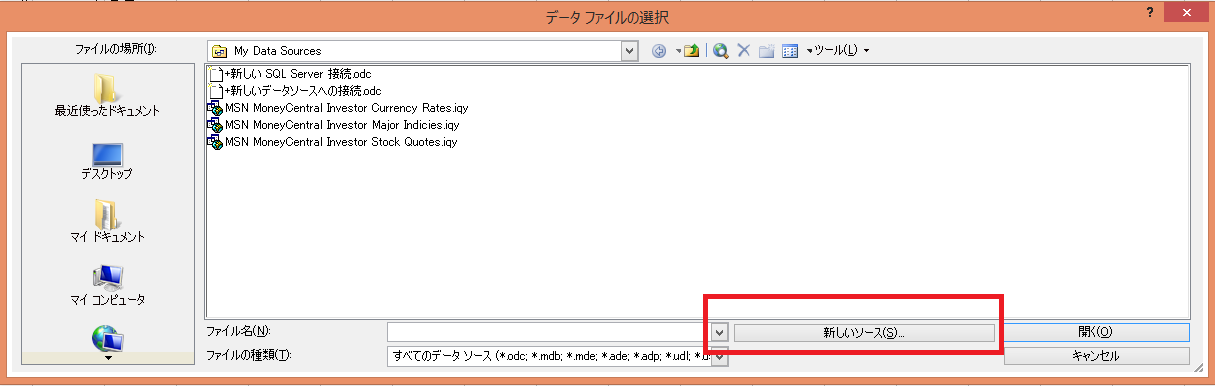Screen dimensions: 1215x386
Task: Expand the ファイル名 dropdown arrow
Action: pyautogui.click(x=719, y=332)
